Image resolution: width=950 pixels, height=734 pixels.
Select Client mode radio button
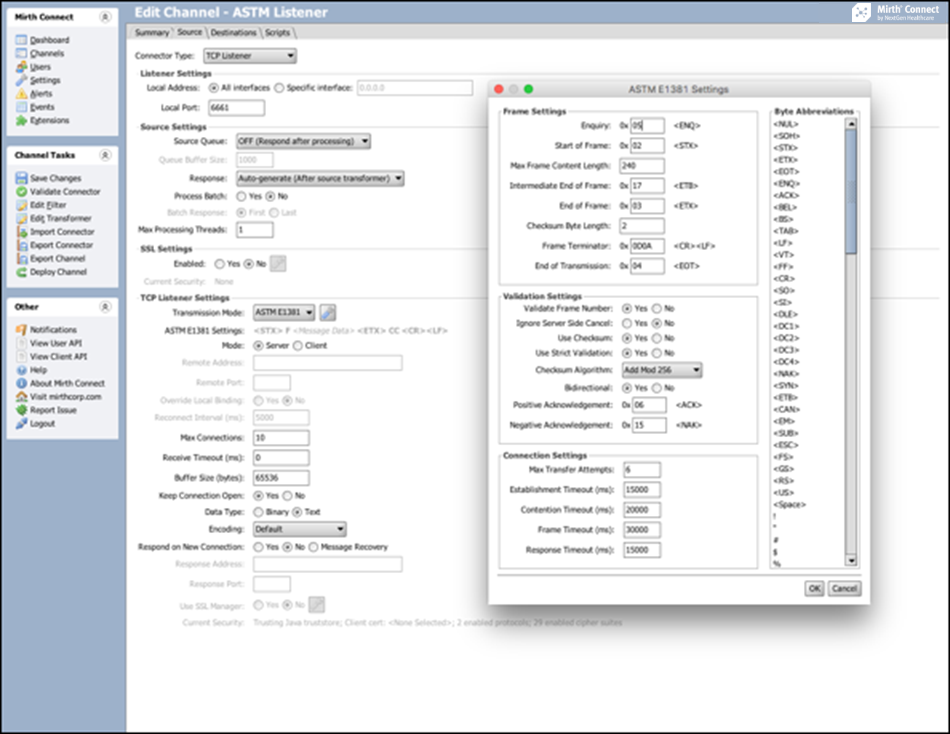[x=297, y=345]
